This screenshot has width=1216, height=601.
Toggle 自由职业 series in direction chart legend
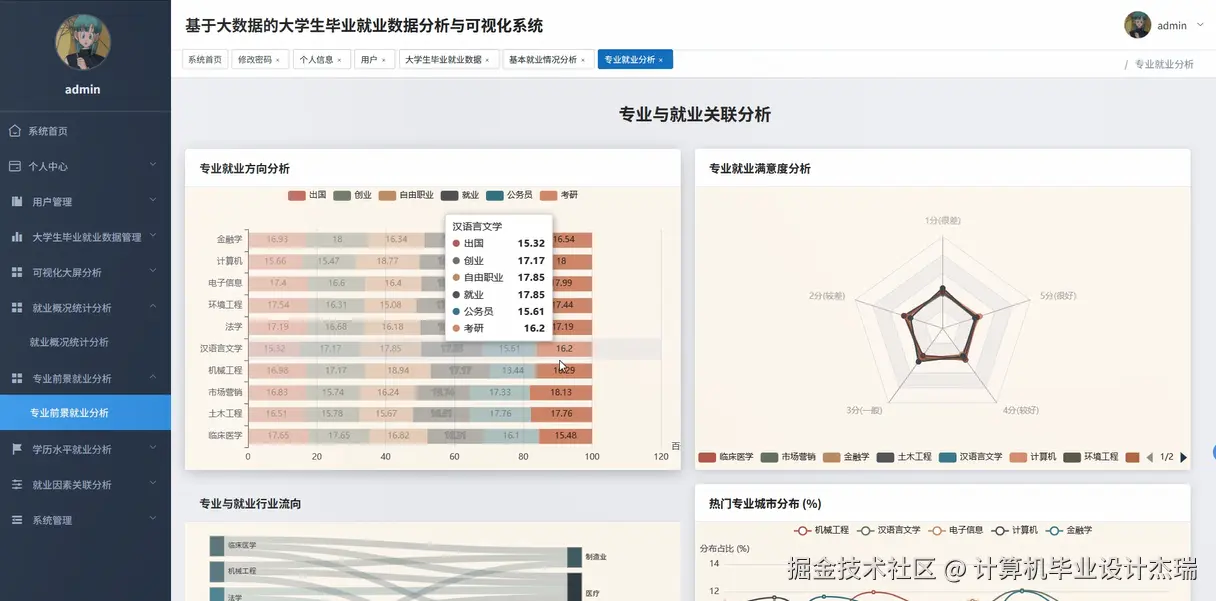pyautogui.click(x=406, y=196)
